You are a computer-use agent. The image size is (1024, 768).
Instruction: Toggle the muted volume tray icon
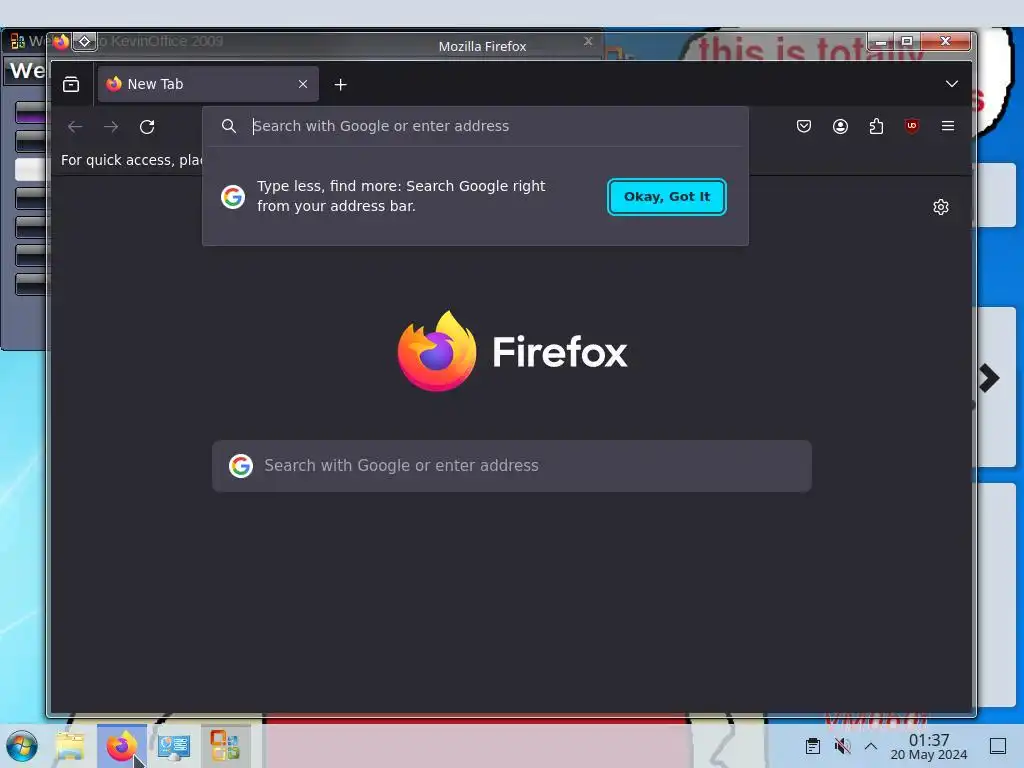[842, 746]
